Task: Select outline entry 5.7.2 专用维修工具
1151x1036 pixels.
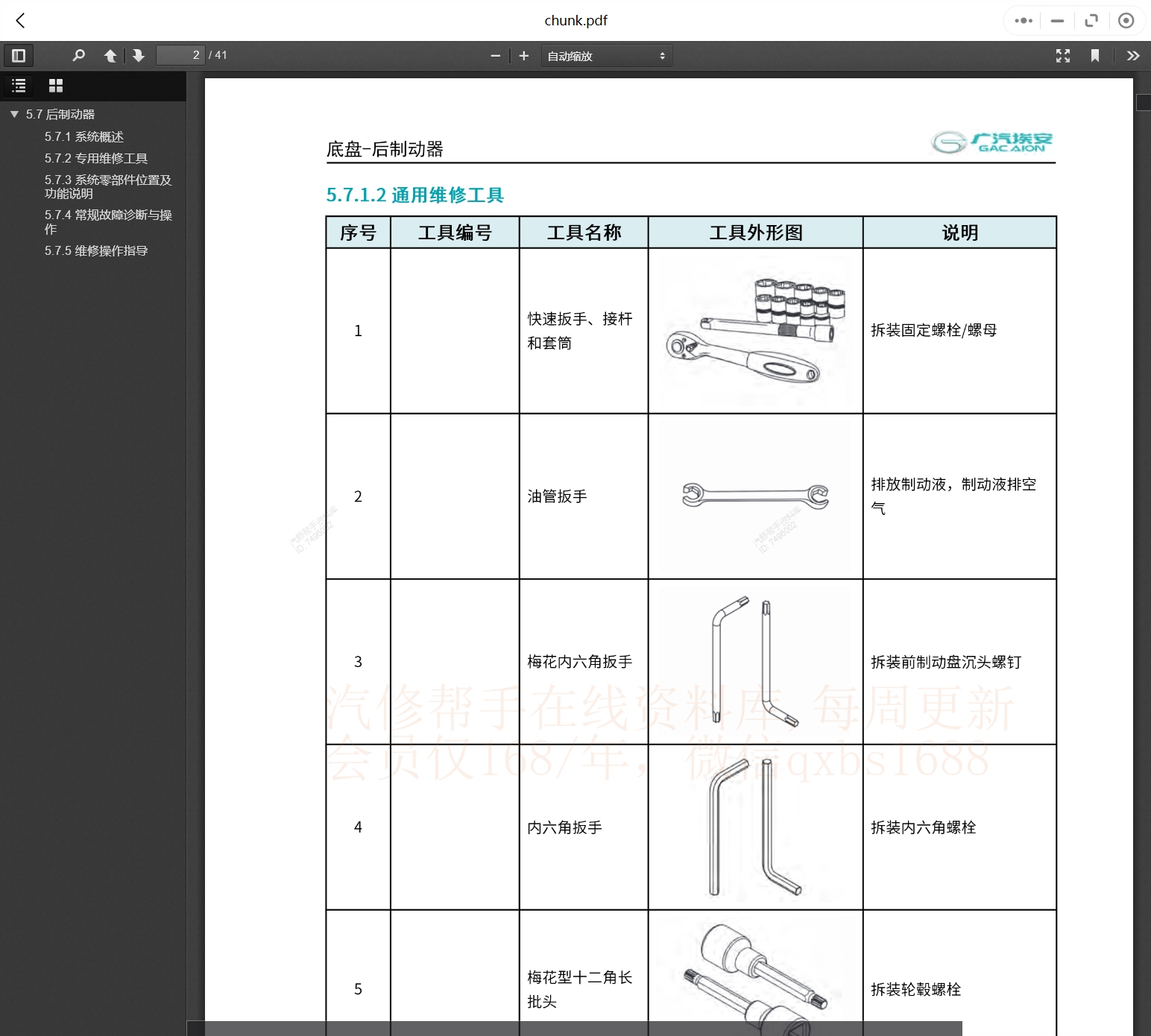Action: (x=96, y=158)
